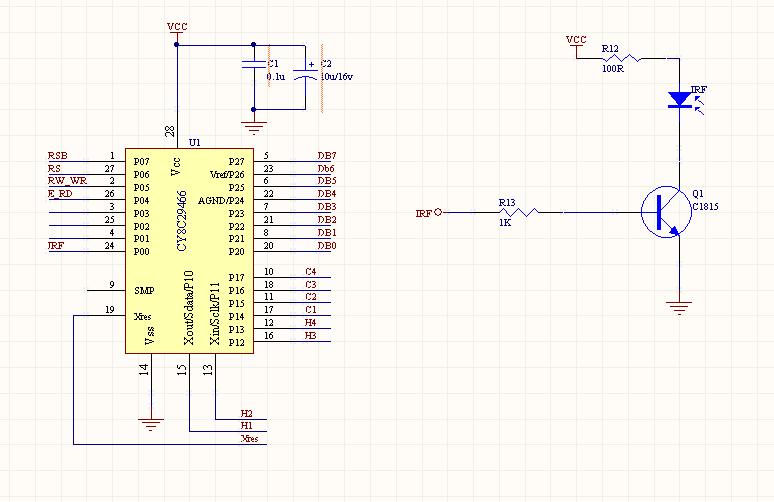Viewport: 774px width, 502px height.
Task: Select the Db6 net label
Action: (x=326, y=168)
